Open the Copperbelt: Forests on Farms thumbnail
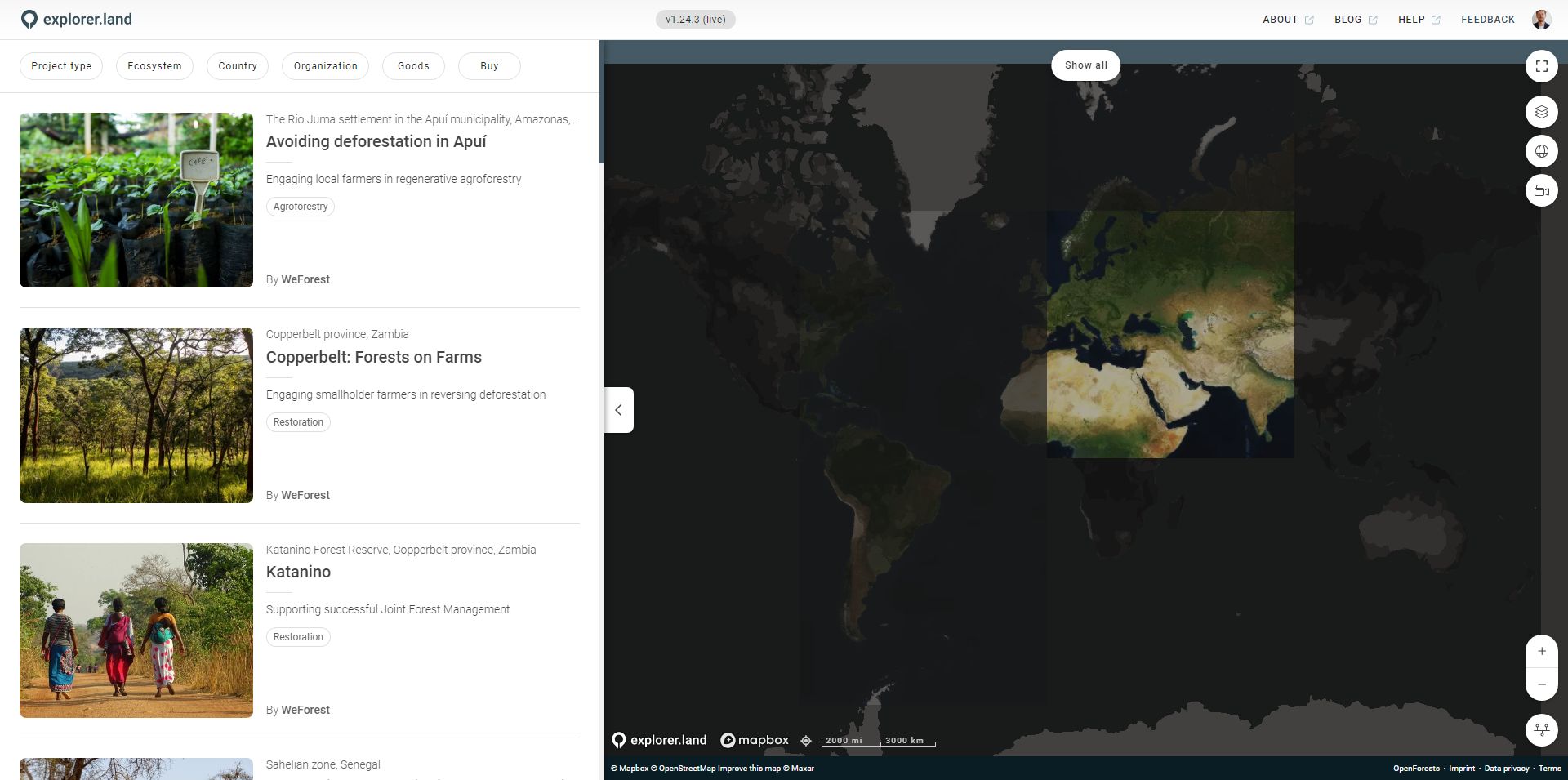This screenshot has height=780, width=1568. [x=136, y=415]
